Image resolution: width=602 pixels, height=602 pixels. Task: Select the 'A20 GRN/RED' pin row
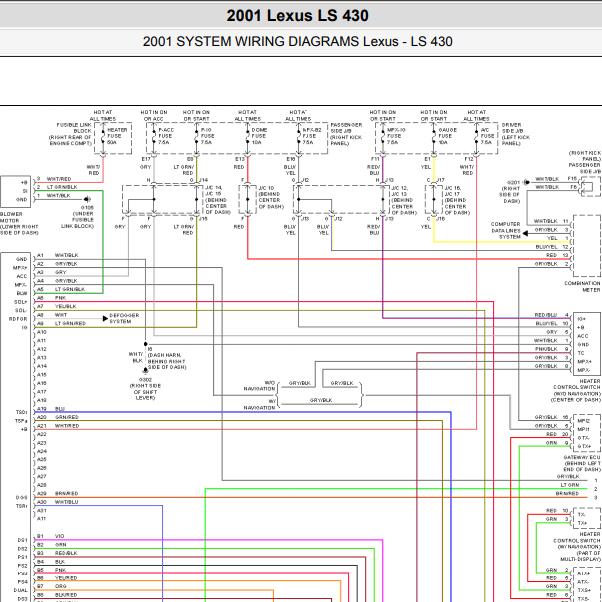point(58,417)
